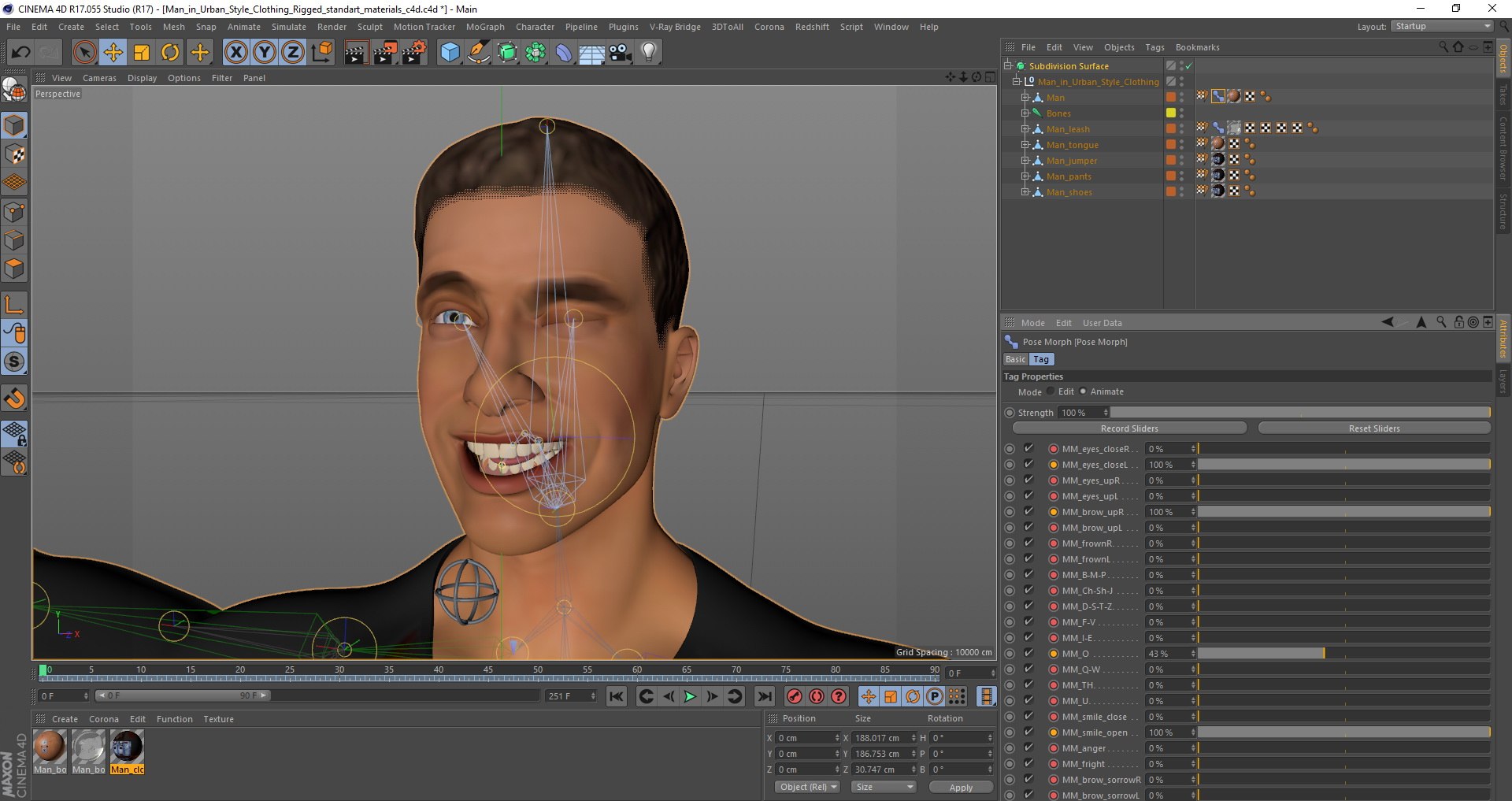Toggle X axis lock icon

point(235,53)
